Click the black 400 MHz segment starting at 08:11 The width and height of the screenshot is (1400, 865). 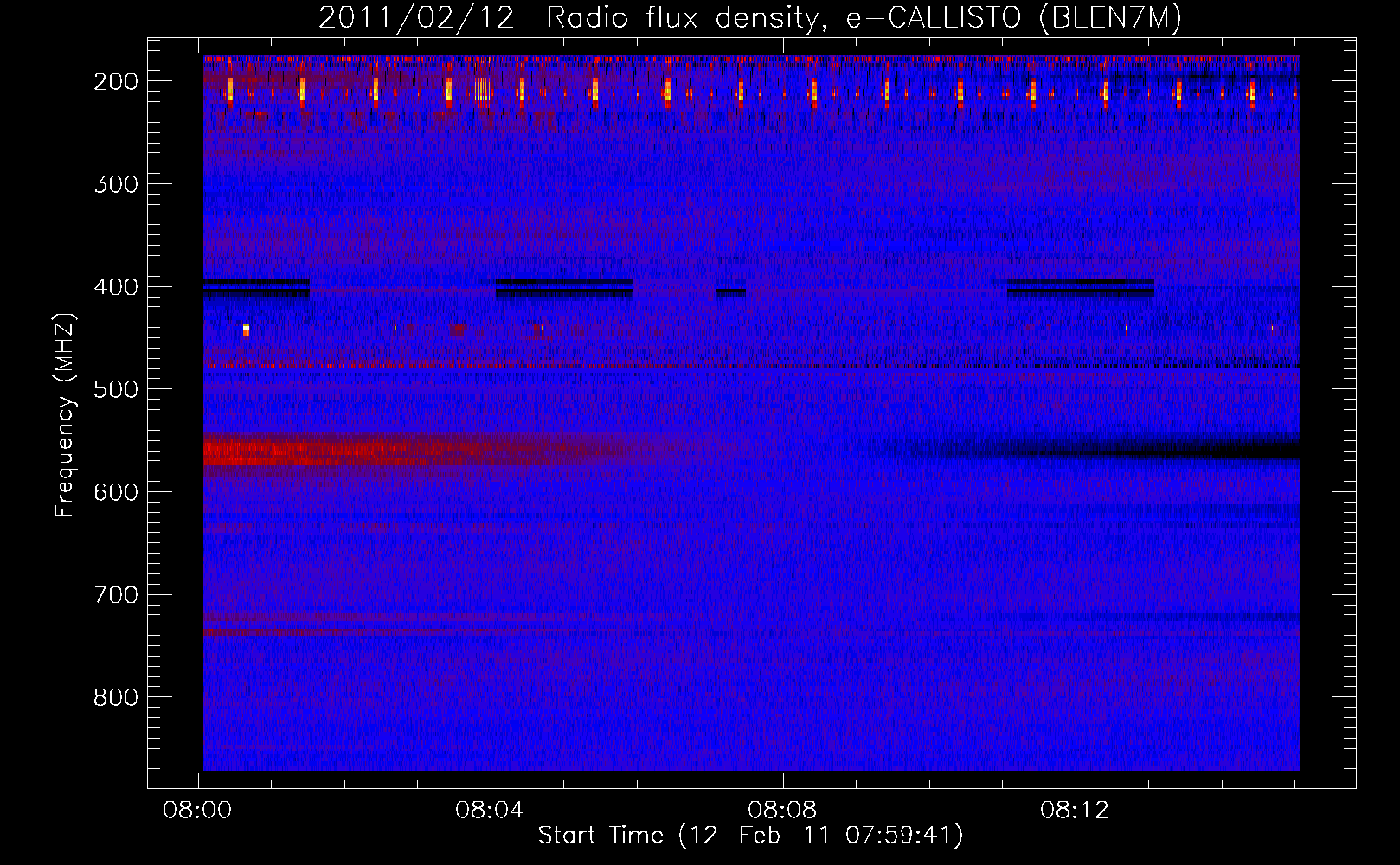[x=1080, y=288]
